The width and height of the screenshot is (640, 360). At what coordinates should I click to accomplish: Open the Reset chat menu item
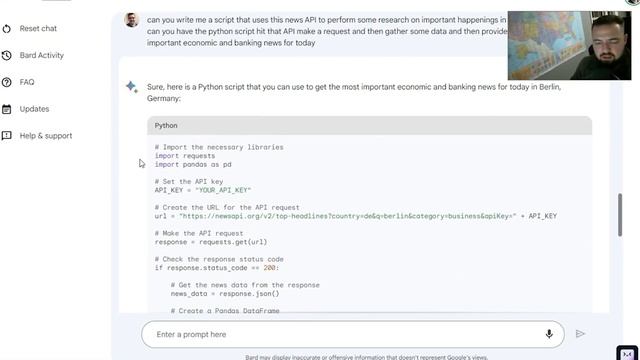(x=38, y=29)
